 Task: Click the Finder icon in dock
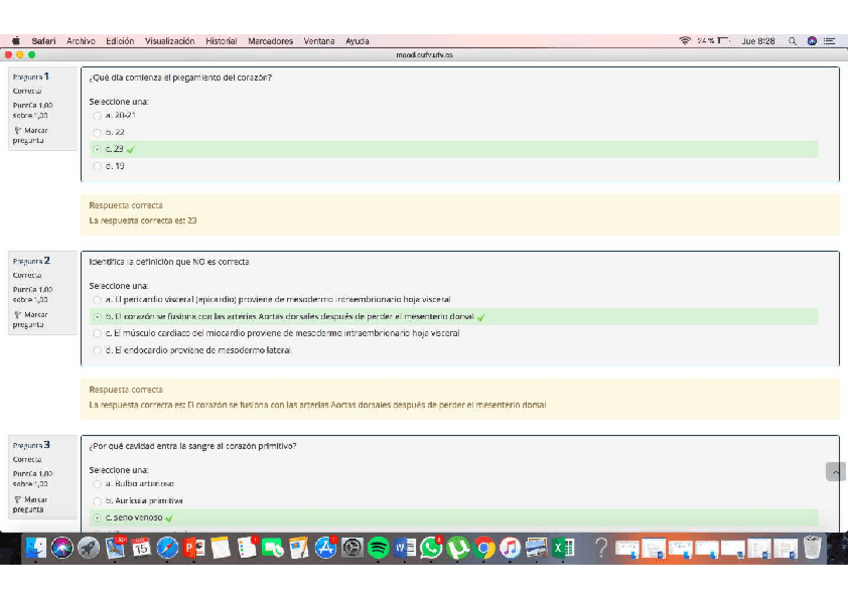(x=36, y=548)
